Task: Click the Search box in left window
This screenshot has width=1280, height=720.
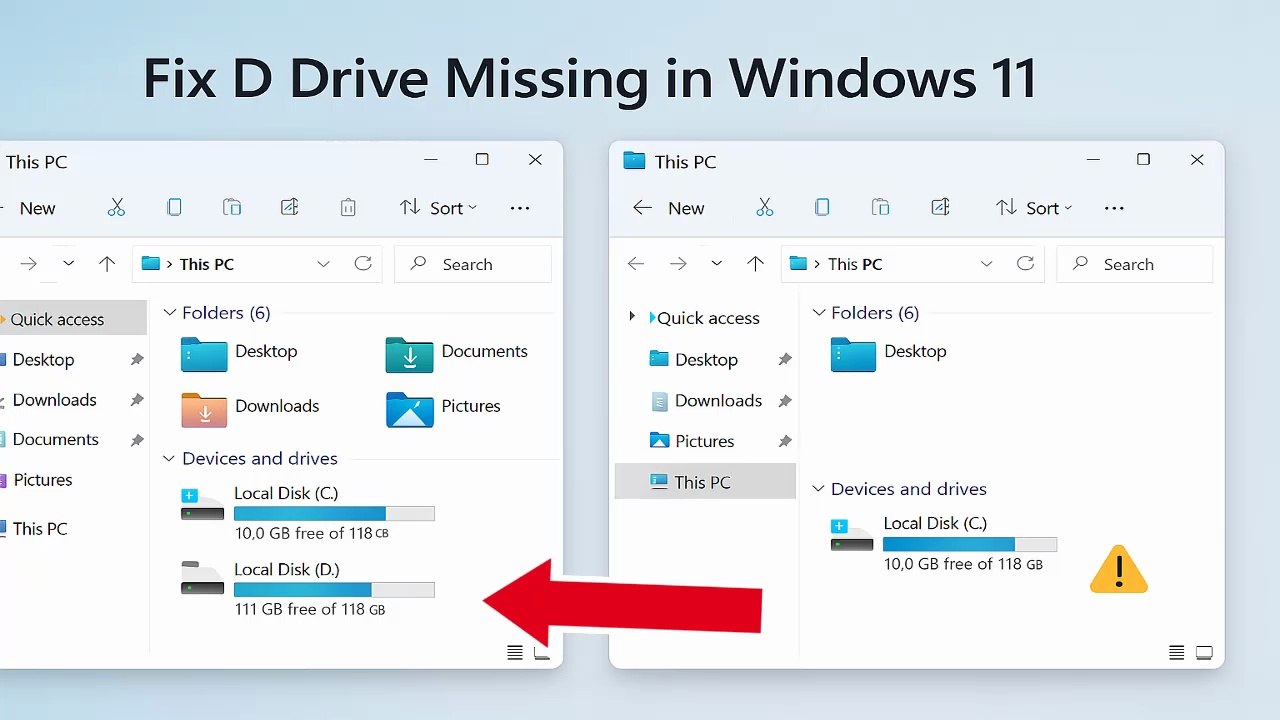Action: 473,264
